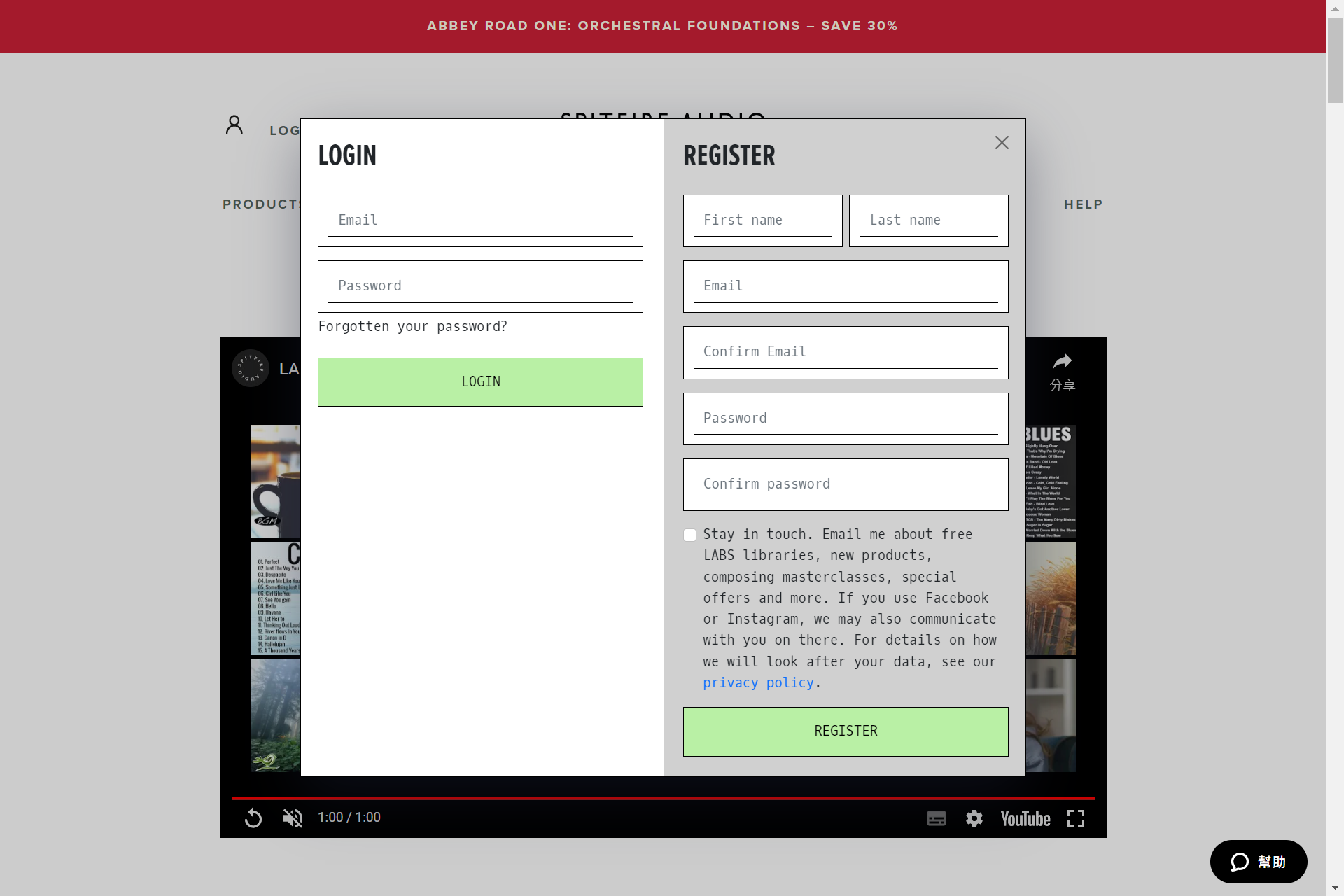The image size is (1344, 896).
Task: Open the help chat bubble
Action: pyautogui.click(x=1258, y=862)
